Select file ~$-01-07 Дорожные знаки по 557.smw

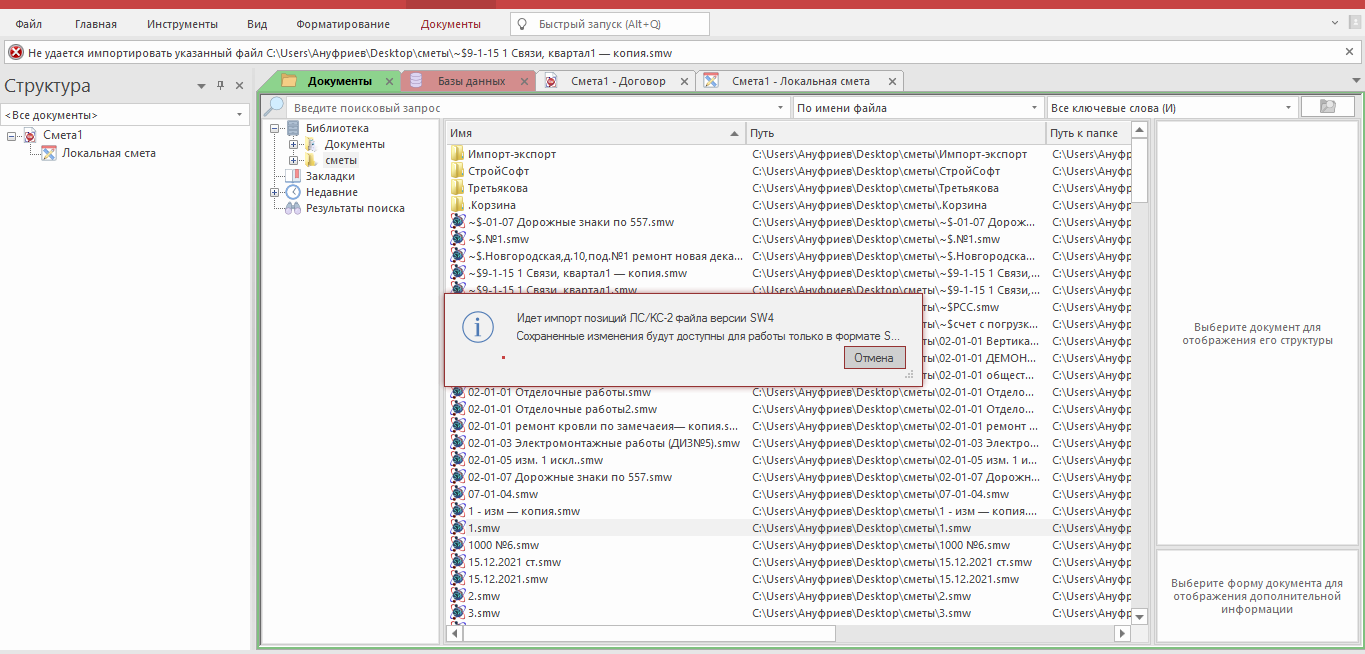570,222
